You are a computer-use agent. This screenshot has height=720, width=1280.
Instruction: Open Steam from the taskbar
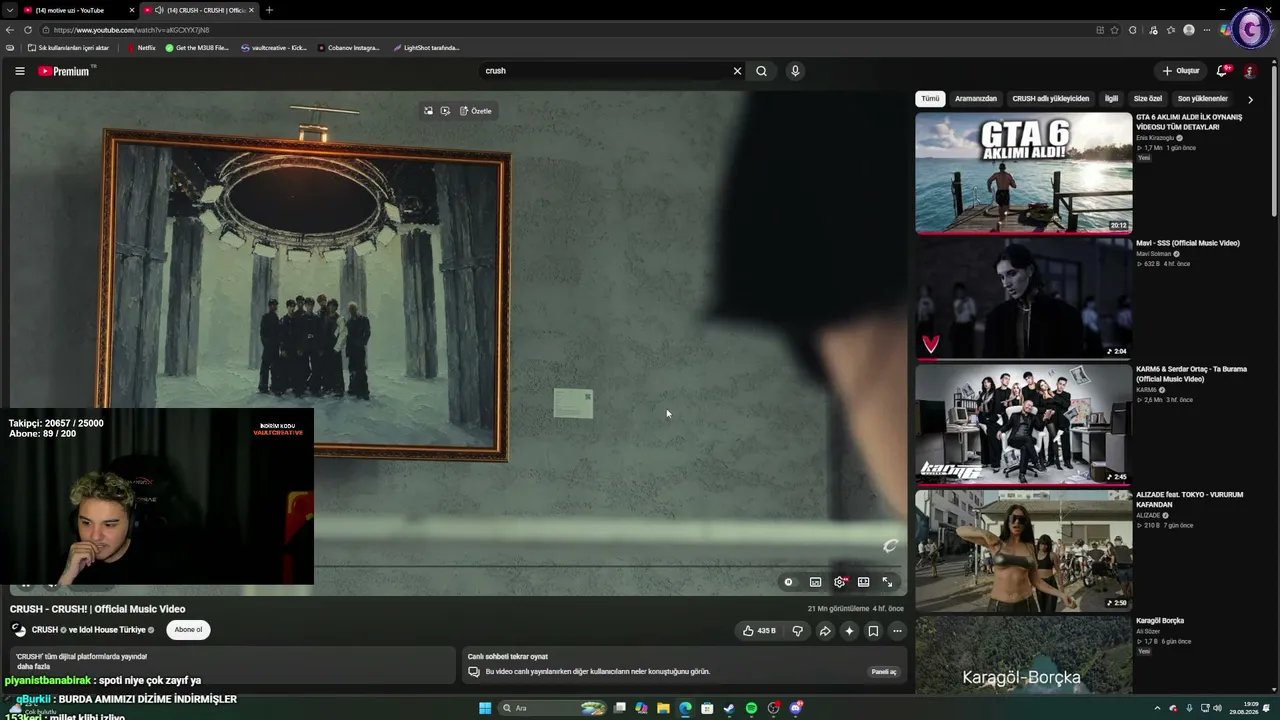pos(729,708)
